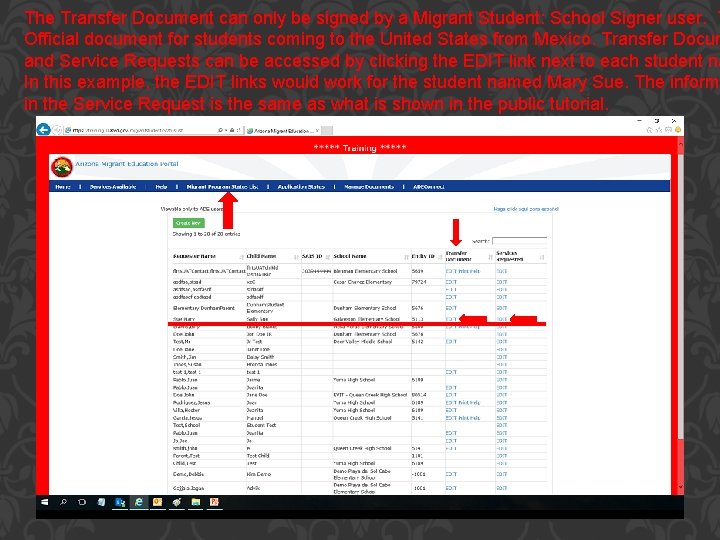The width and height of the screenshot is (720, 540).
Task: Open the Manage Documents menu item
Action: coord(369,187)
